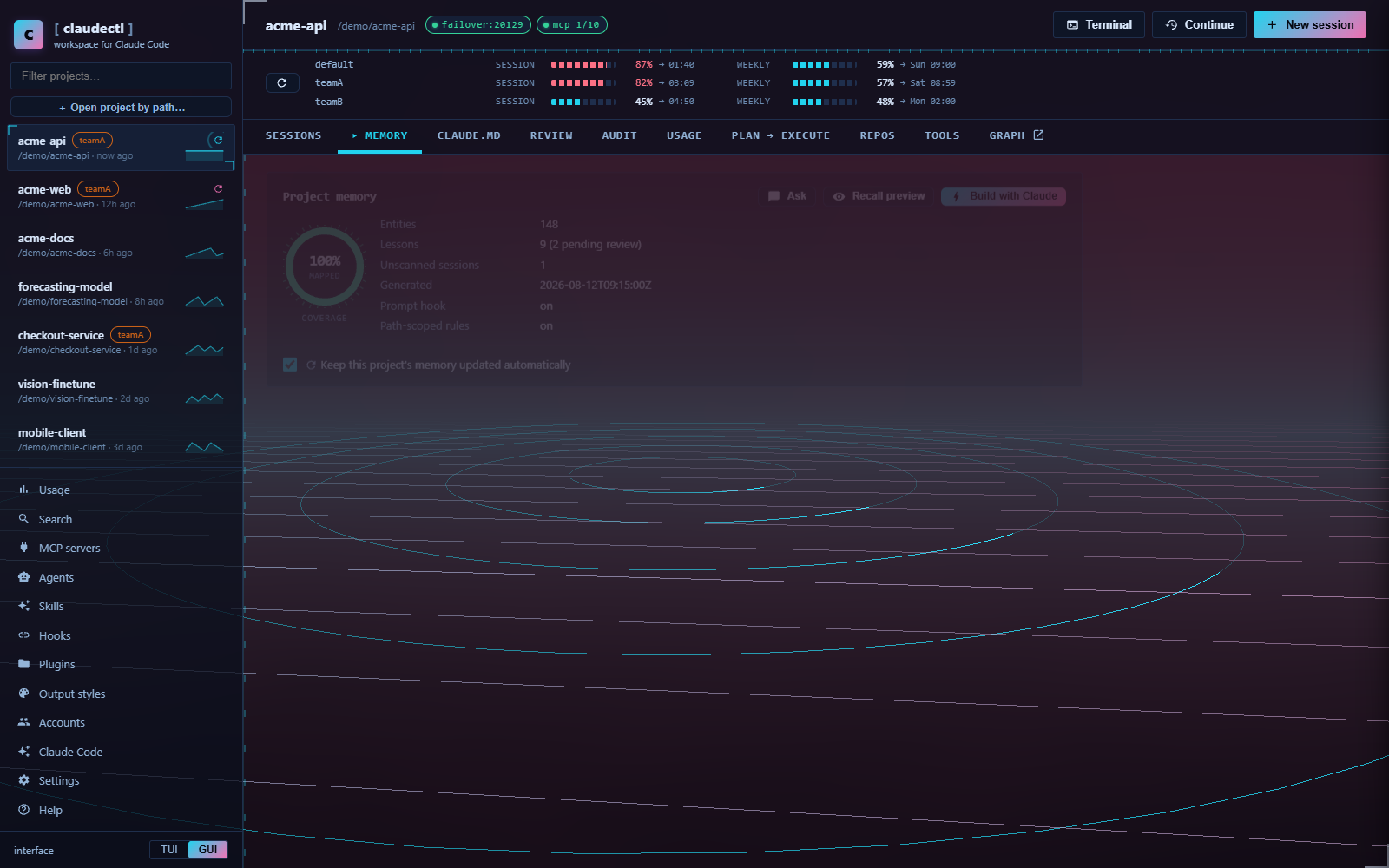Click the mobile-client activity sparkline
Image resolution: width=1389 pixels, height=868 pixels.
tap(205, 446)
